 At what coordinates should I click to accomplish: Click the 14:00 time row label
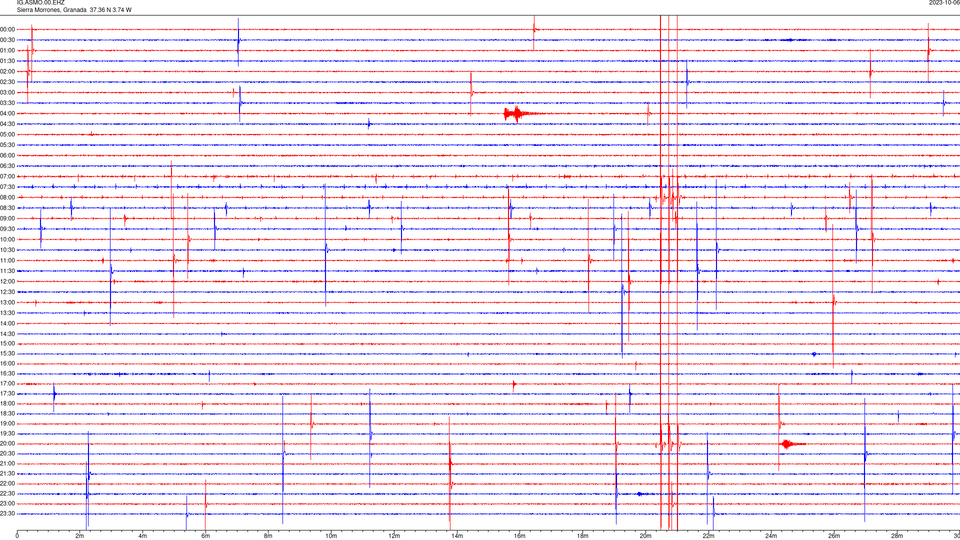click(7, 323)
